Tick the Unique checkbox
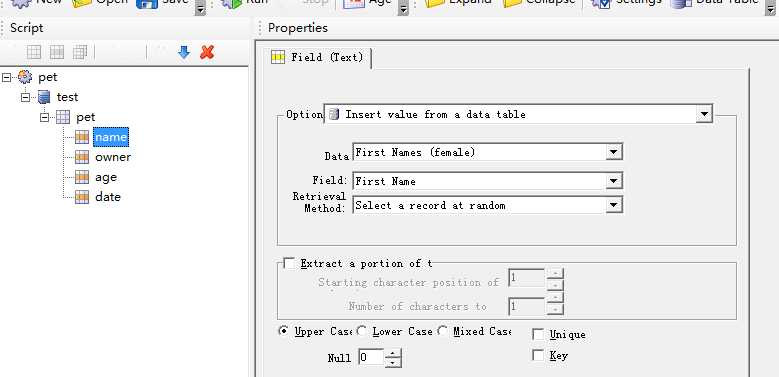 pos(538,334)
